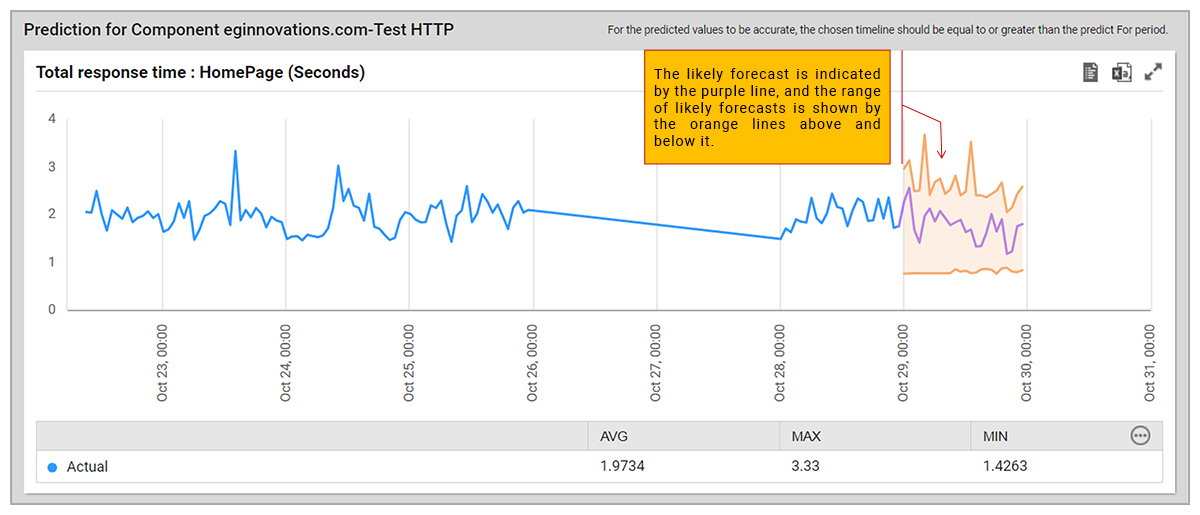The width and height of the screenshot is (1200, 515).
Task: Click the blue Actual legend dot
Action: click(x=52, y=467)
